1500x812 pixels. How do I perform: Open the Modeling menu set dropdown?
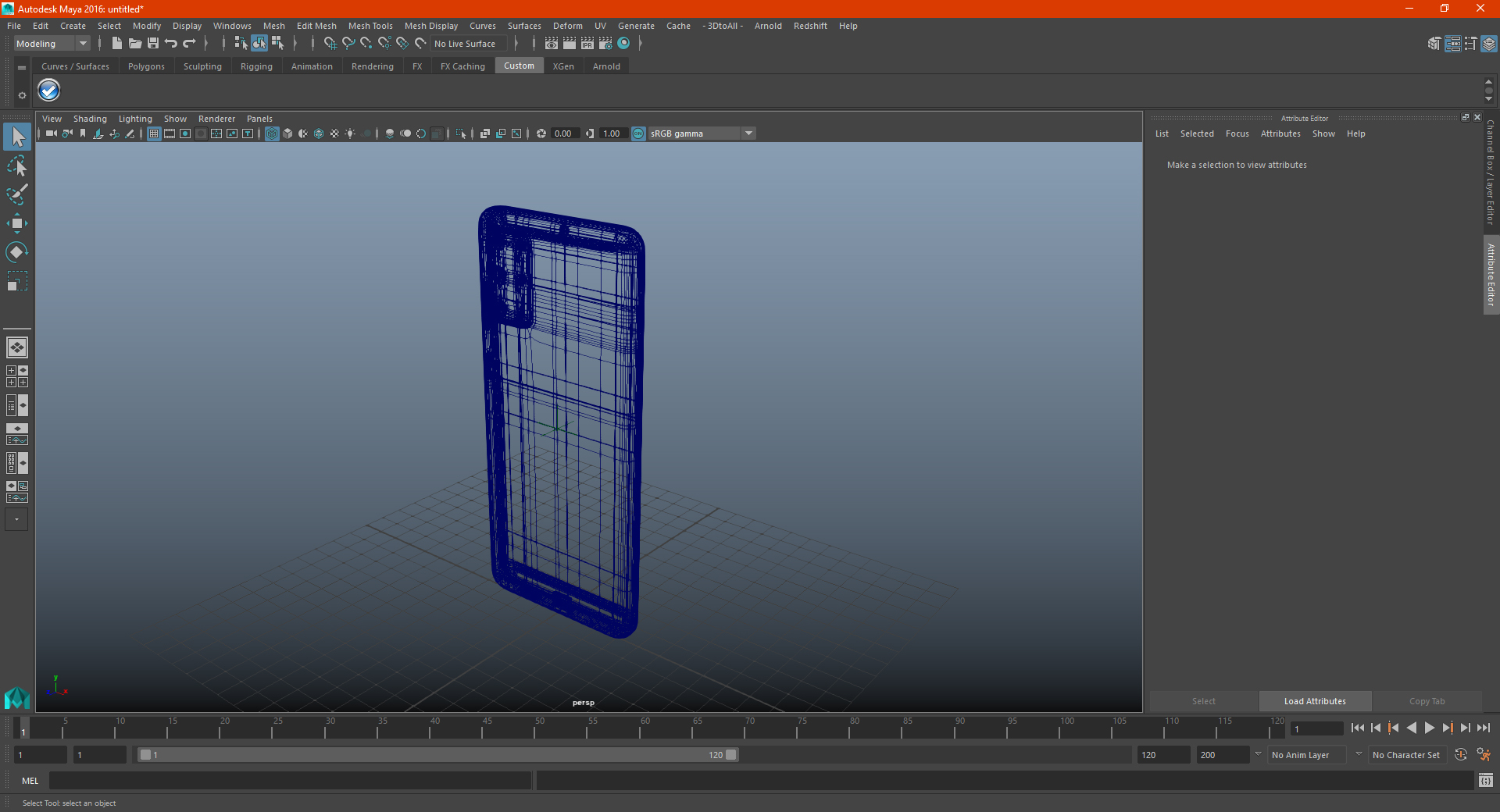coord(52,44)
